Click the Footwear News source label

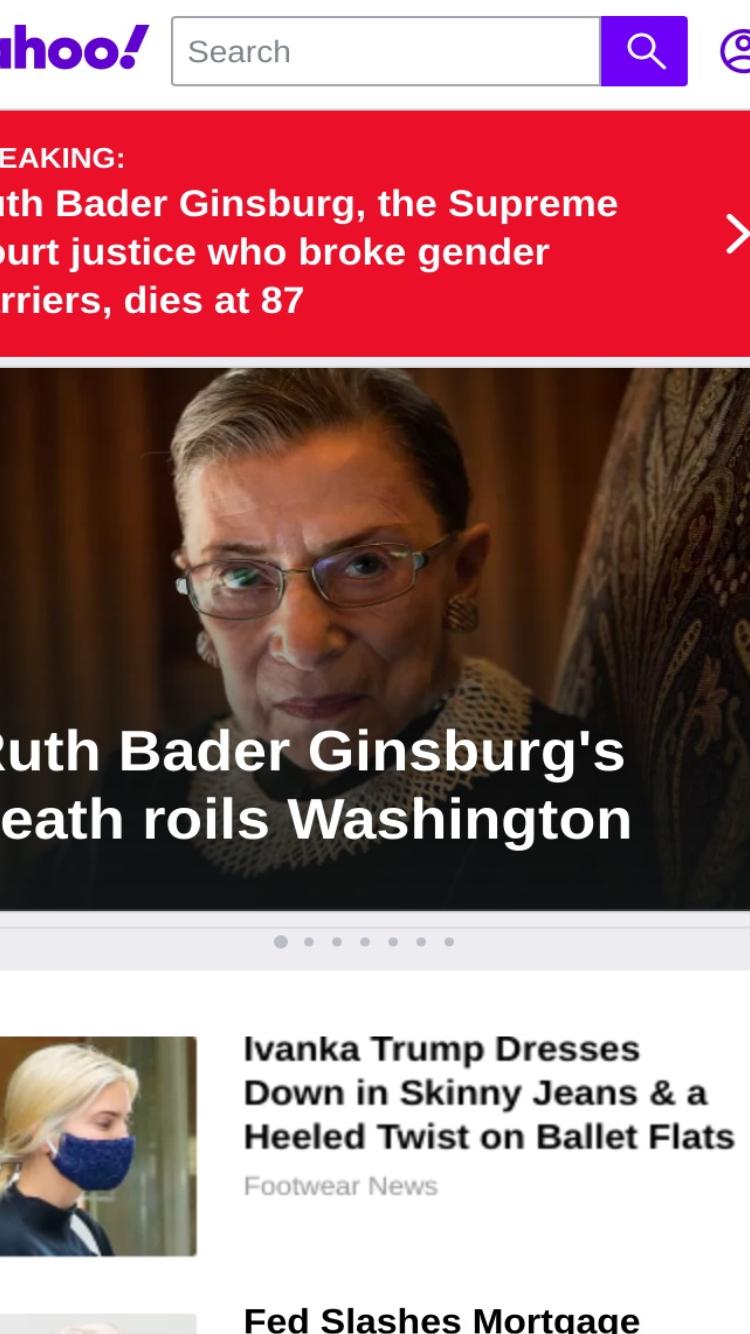tap(341, 1186)
